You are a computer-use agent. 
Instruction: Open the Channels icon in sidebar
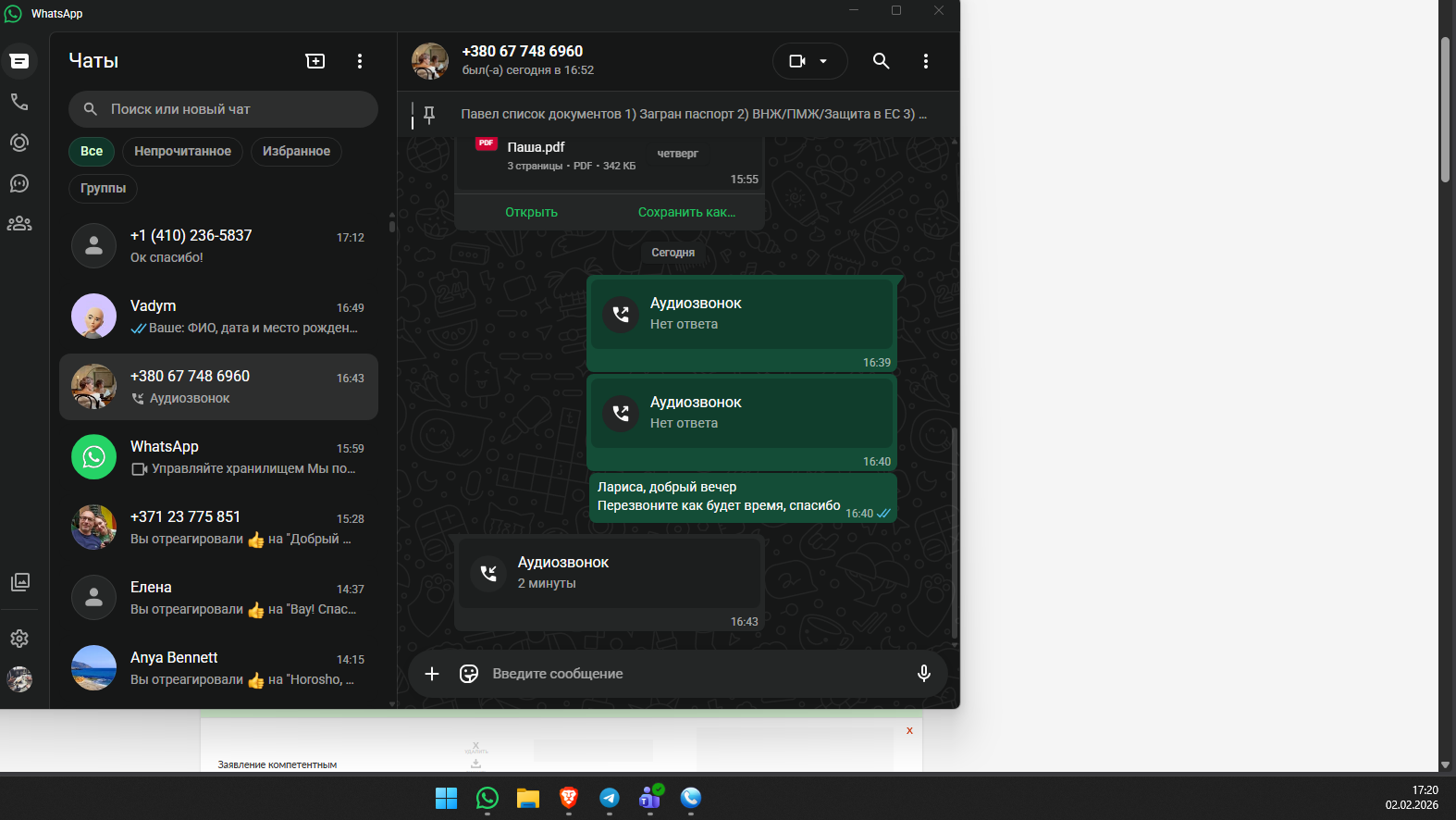tap(19, 183)
